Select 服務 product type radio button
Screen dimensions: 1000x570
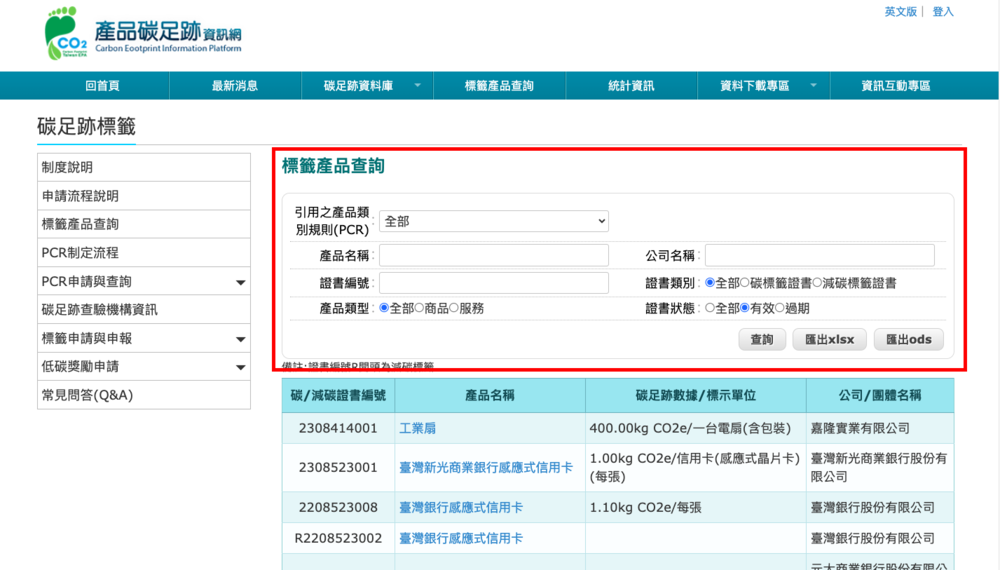pyautogui.click(x=454, y=309)
